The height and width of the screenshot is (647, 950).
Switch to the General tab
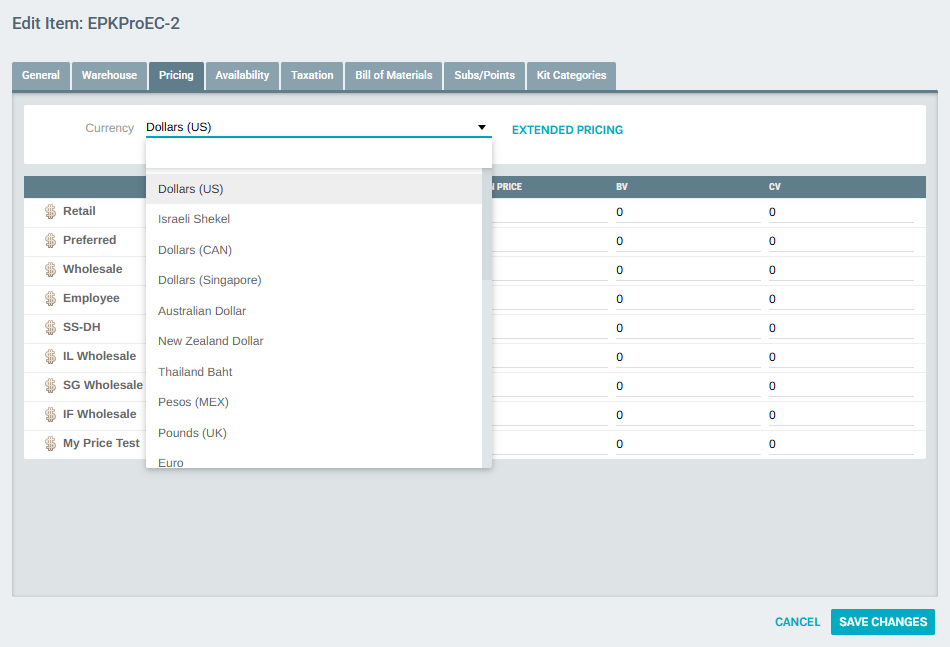(40, 75)
